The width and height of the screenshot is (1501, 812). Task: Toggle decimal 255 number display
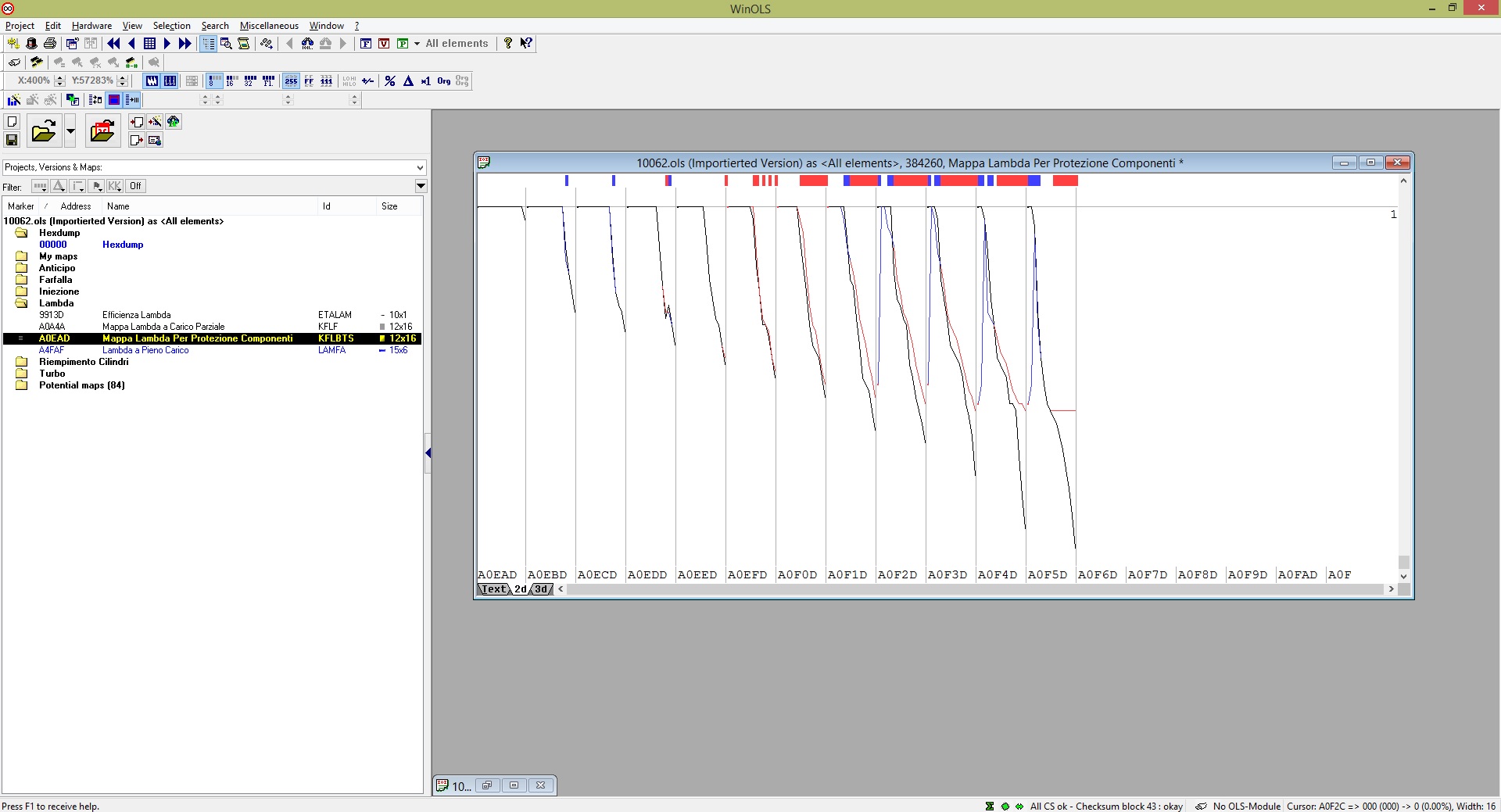[291, 80]
